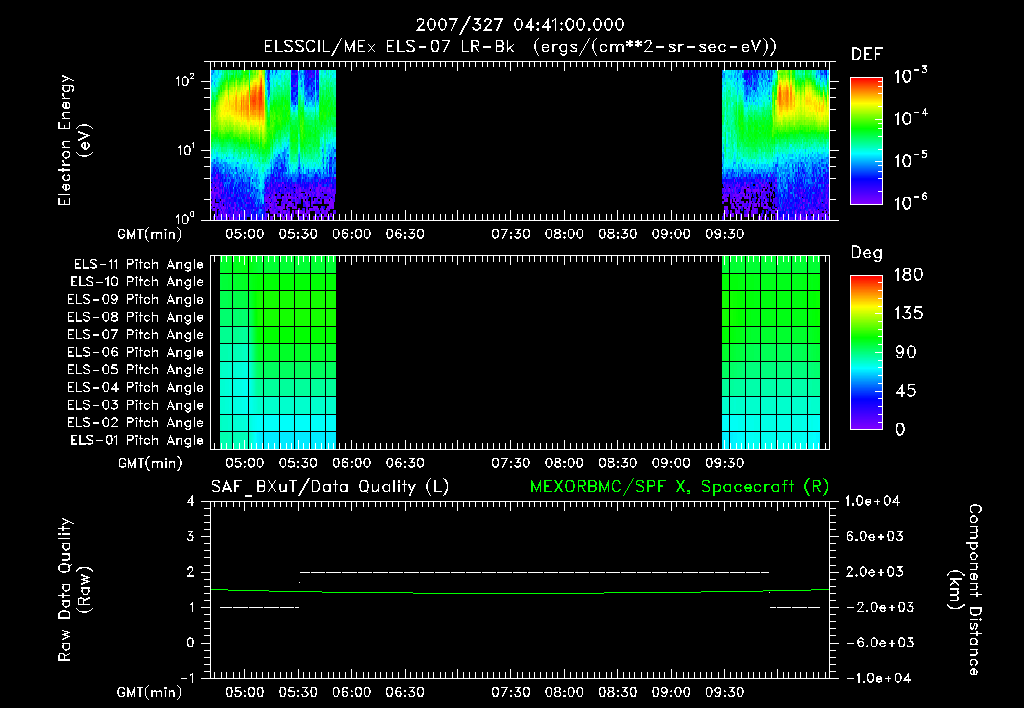Click the 06:00 tick label under pitch angle panel
1024x708 pixels.
point(351,463)
